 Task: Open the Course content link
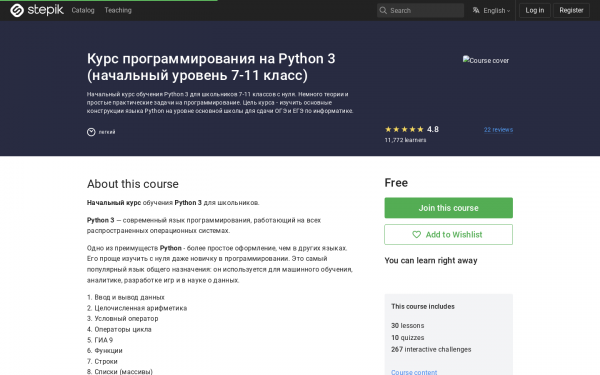tap(414, 372)
